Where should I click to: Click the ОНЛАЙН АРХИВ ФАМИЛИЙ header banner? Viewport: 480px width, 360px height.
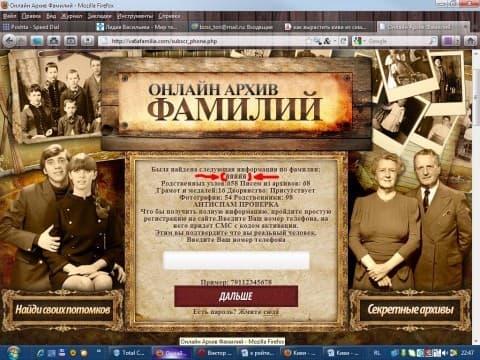tap(236, 104)
